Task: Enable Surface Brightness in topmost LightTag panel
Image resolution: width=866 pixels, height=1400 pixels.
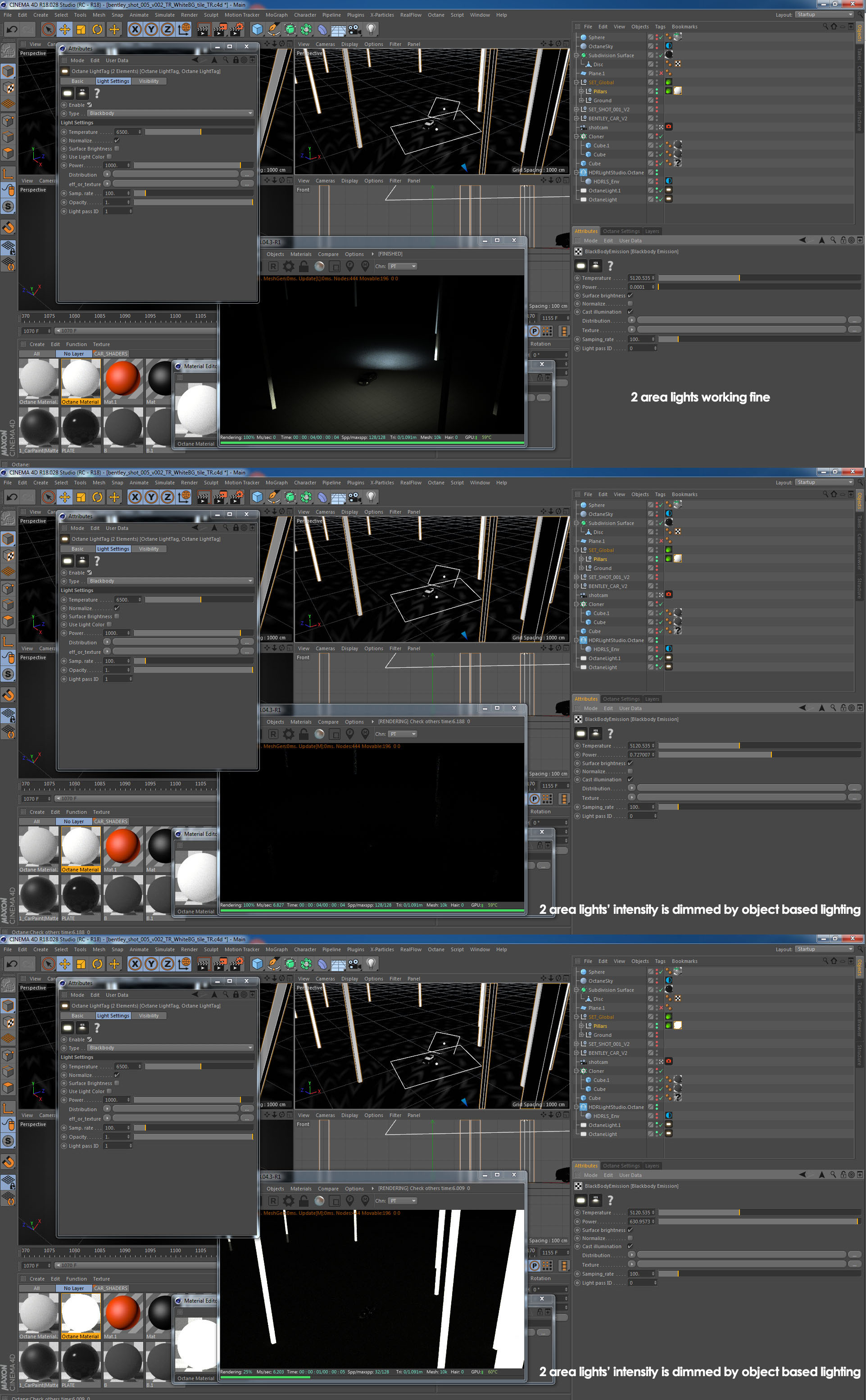Action: coord(117,148)
